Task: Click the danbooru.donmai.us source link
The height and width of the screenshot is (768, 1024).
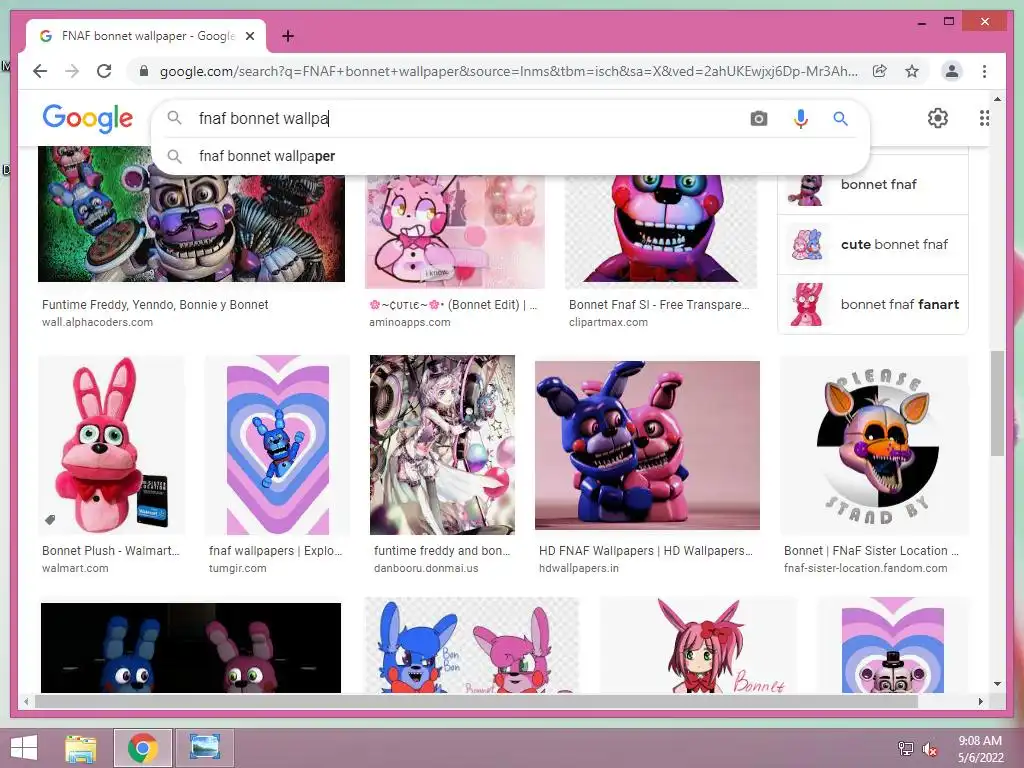Action: point(426,568)
